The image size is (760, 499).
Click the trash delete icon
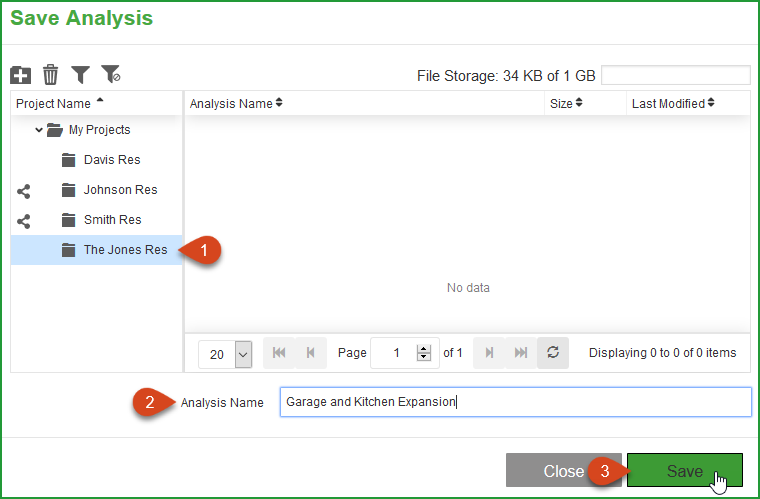[50, 75]
